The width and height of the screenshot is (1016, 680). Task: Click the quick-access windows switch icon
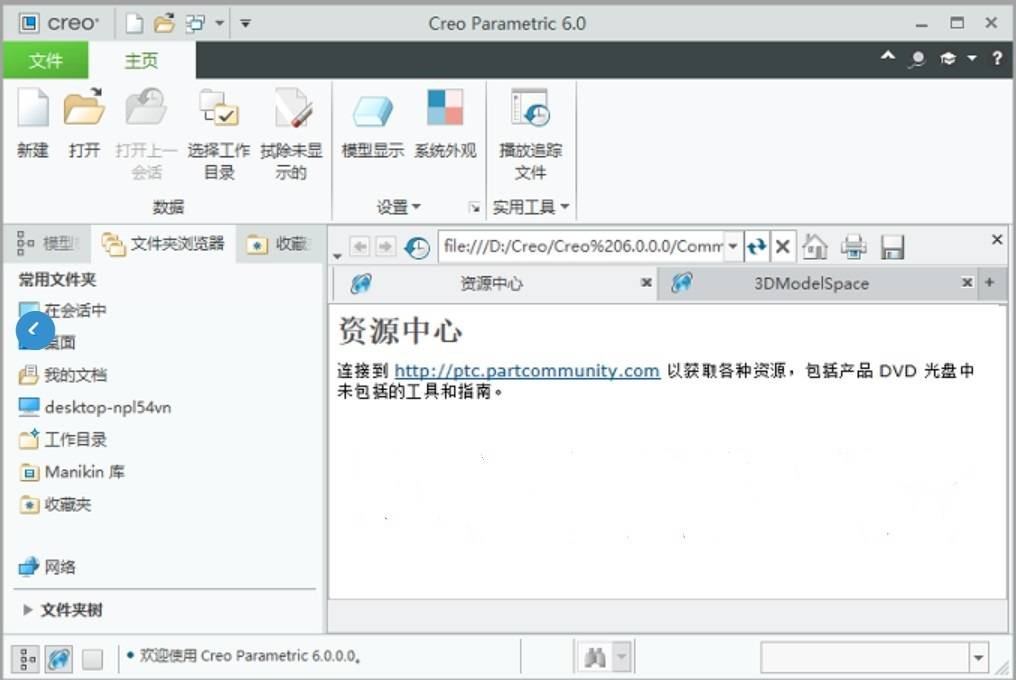tap(195, 24)
